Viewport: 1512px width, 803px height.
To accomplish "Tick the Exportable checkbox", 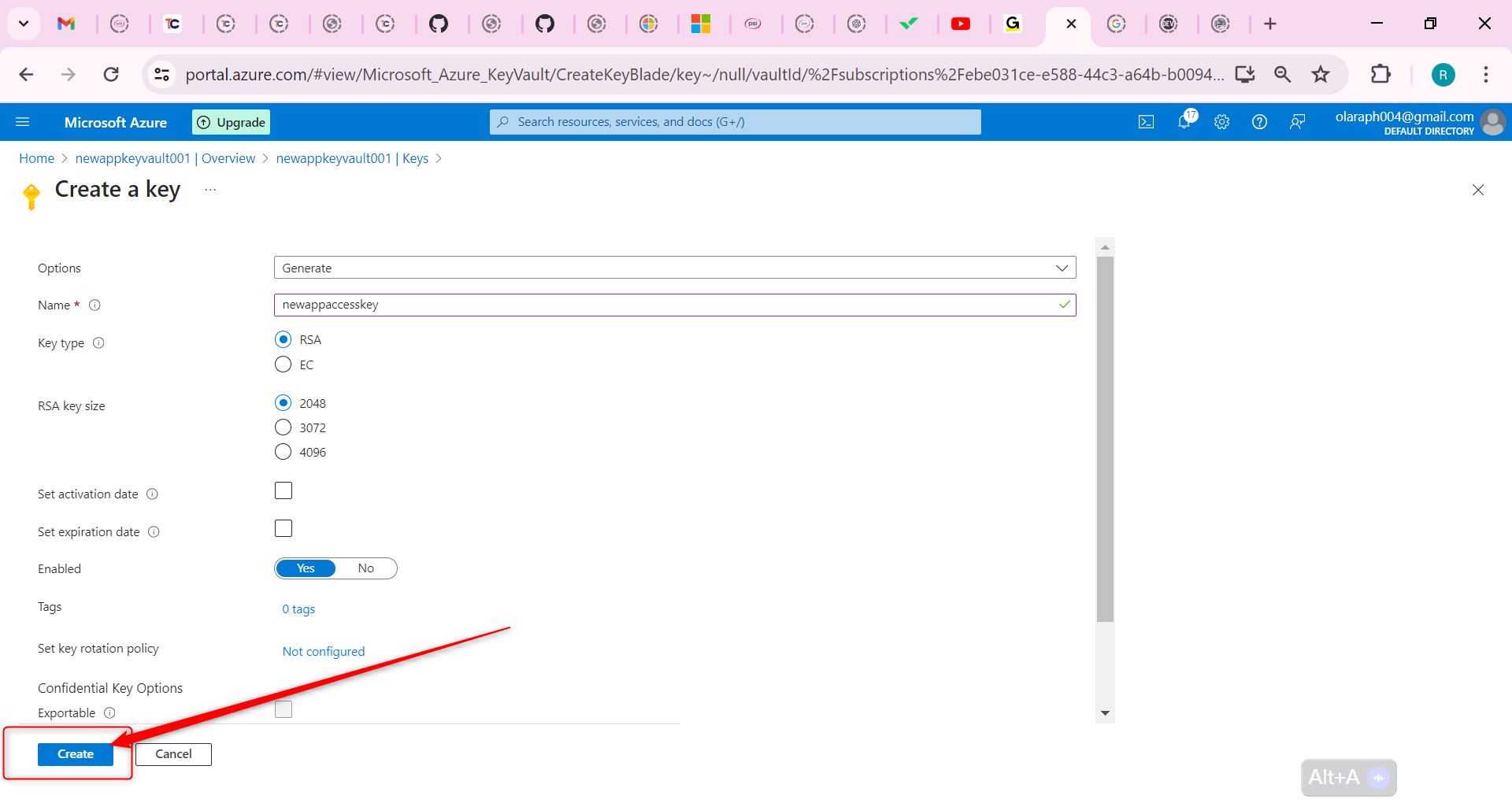I will [x=283, y=709].
